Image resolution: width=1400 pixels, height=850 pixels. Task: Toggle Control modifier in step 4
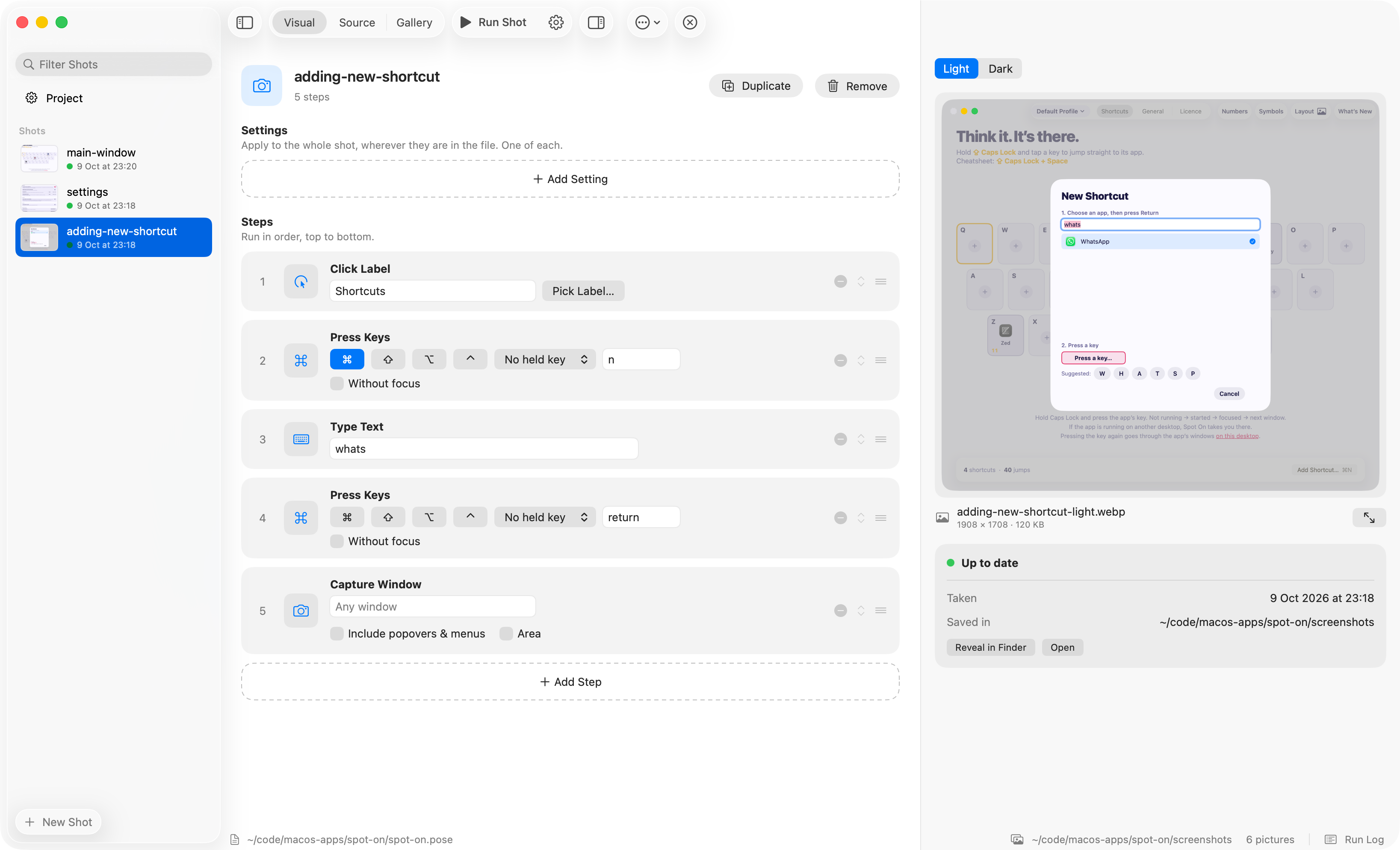(470, 517)
